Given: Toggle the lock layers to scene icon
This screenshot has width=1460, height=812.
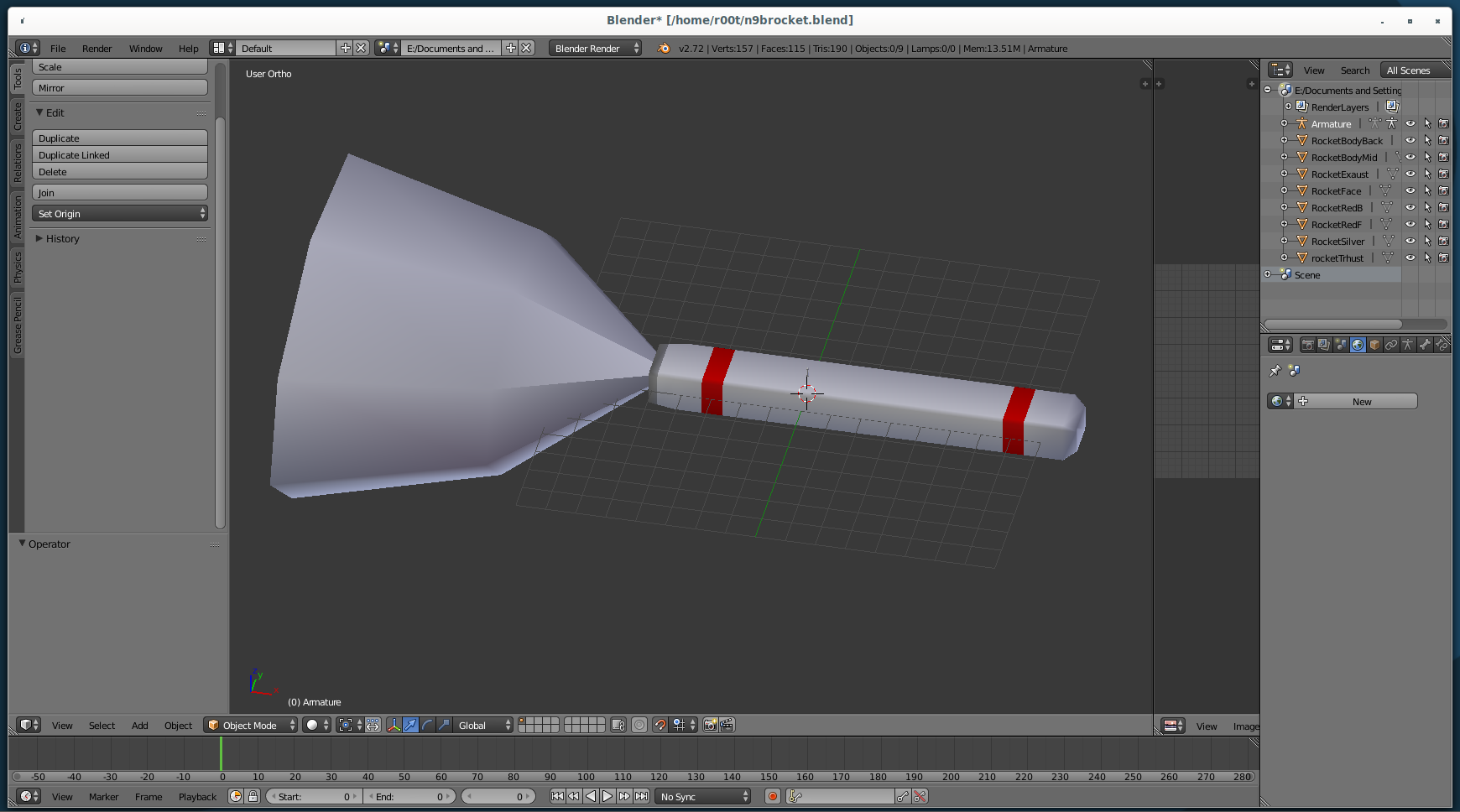Looking at the screenshot, I should [618, 725].
